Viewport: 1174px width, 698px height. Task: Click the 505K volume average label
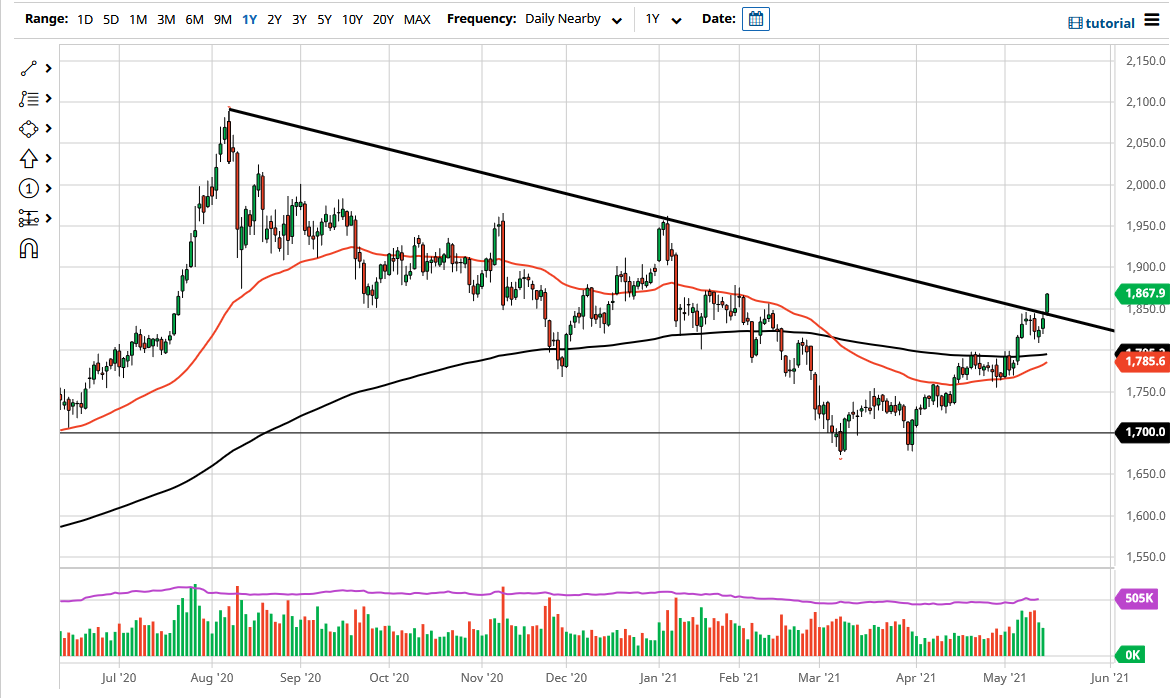[x=1138, y=598]
